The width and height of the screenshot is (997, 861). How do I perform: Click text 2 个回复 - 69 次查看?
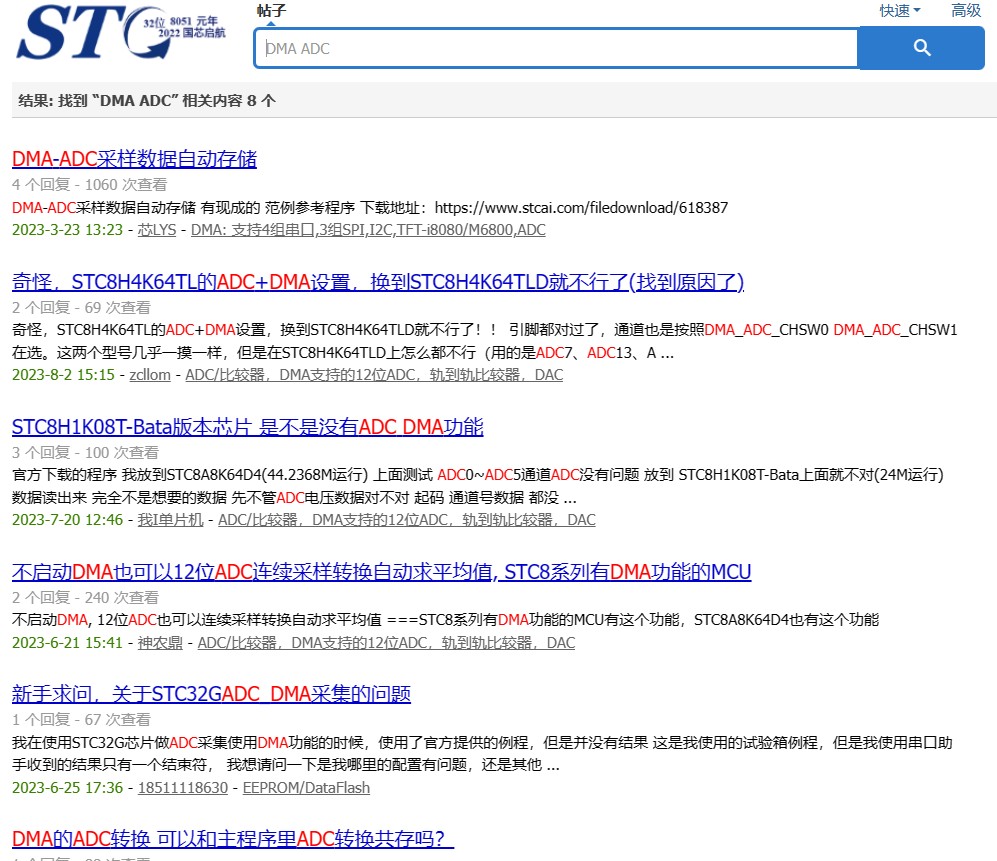(81, 308)
